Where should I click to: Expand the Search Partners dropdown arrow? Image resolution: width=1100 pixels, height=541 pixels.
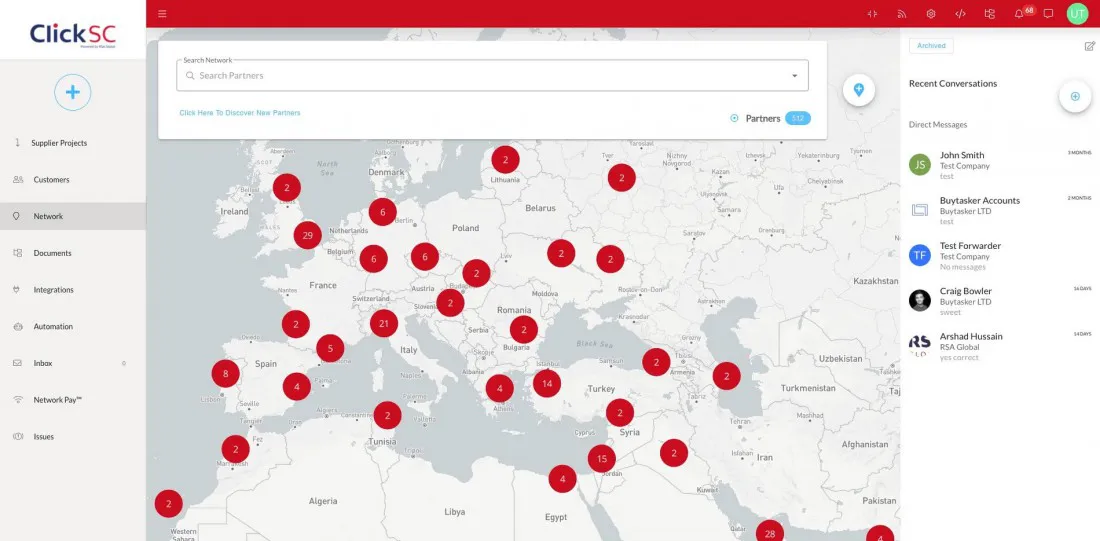[794, 76]
